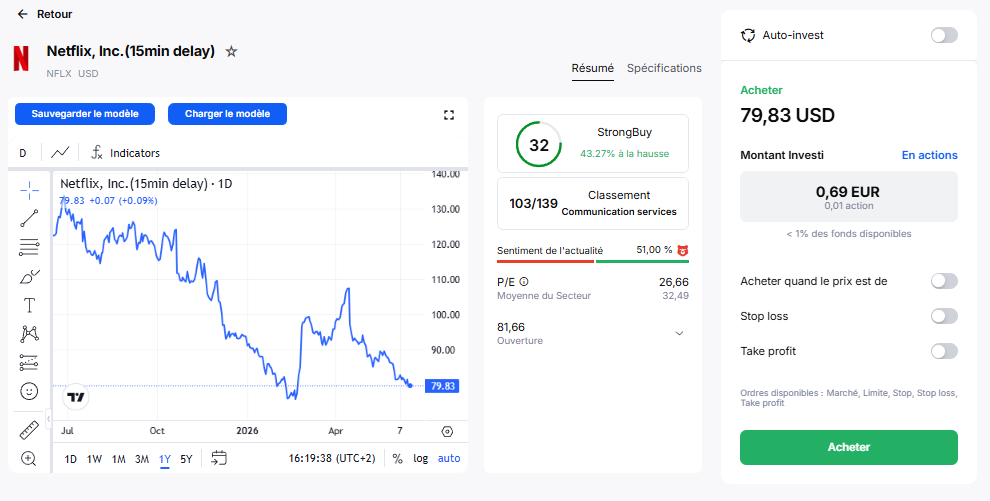This screenshot has height=501, width=990.
Task: Select the 1Y time range
Action: click(165, 459)
